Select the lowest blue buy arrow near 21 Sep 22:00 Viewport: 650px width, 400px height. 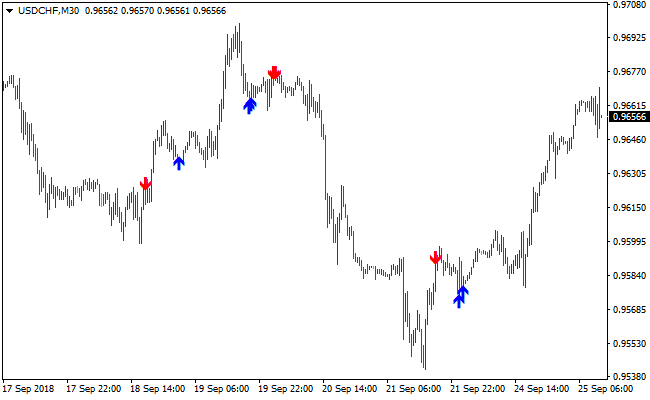point(458,301)
